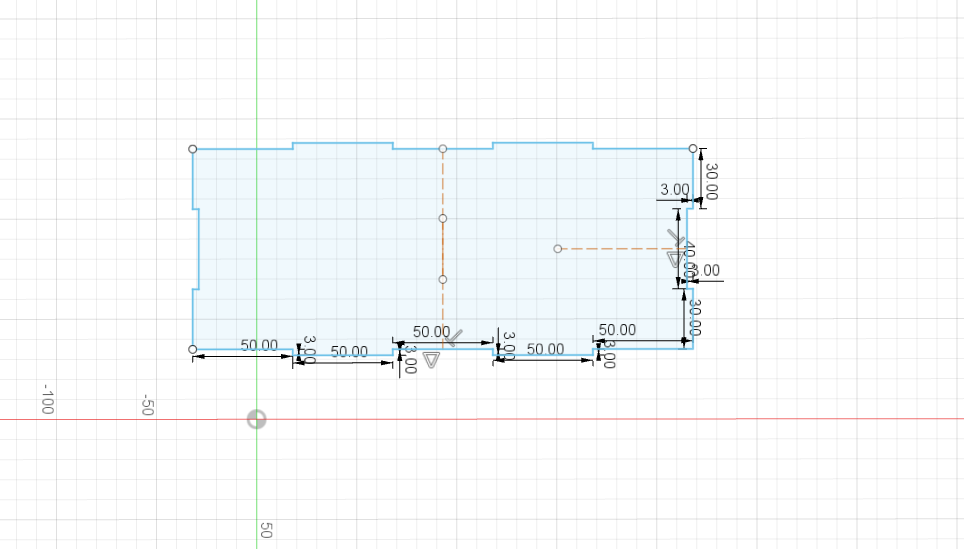This screenshot has height=549, width=964.
Task: Select the middle 50.00 dimension crossing the construction line
Action: pos(432,332)
